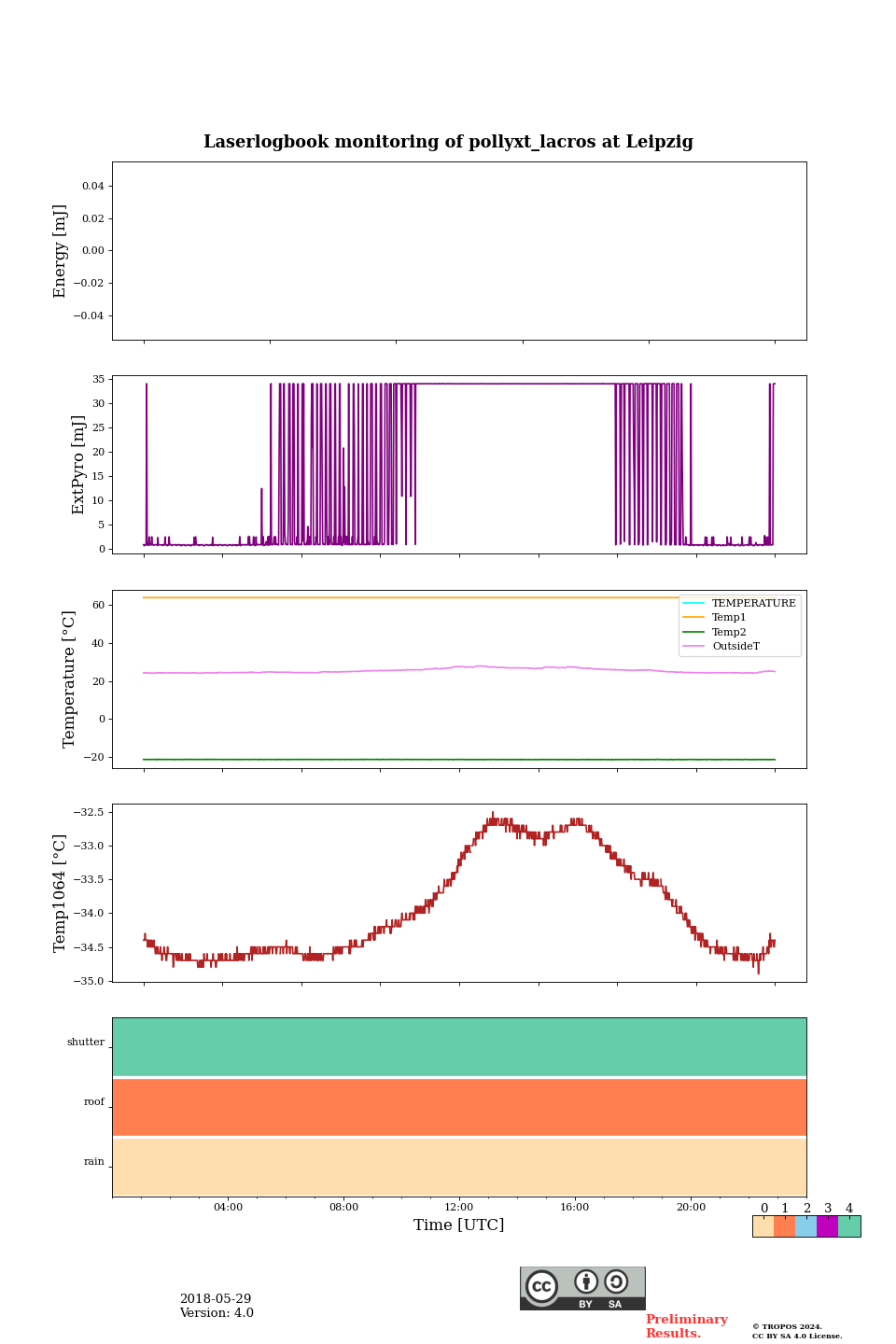
Task: Click the Laserlogbook monitoring plot title
Action: coord(448,142)
